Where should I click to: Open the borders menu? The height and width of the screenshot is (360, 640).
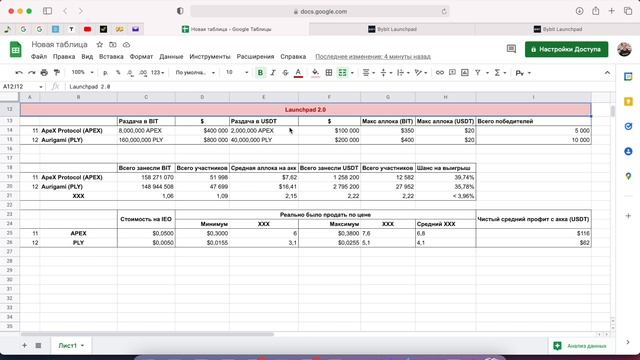329,73
